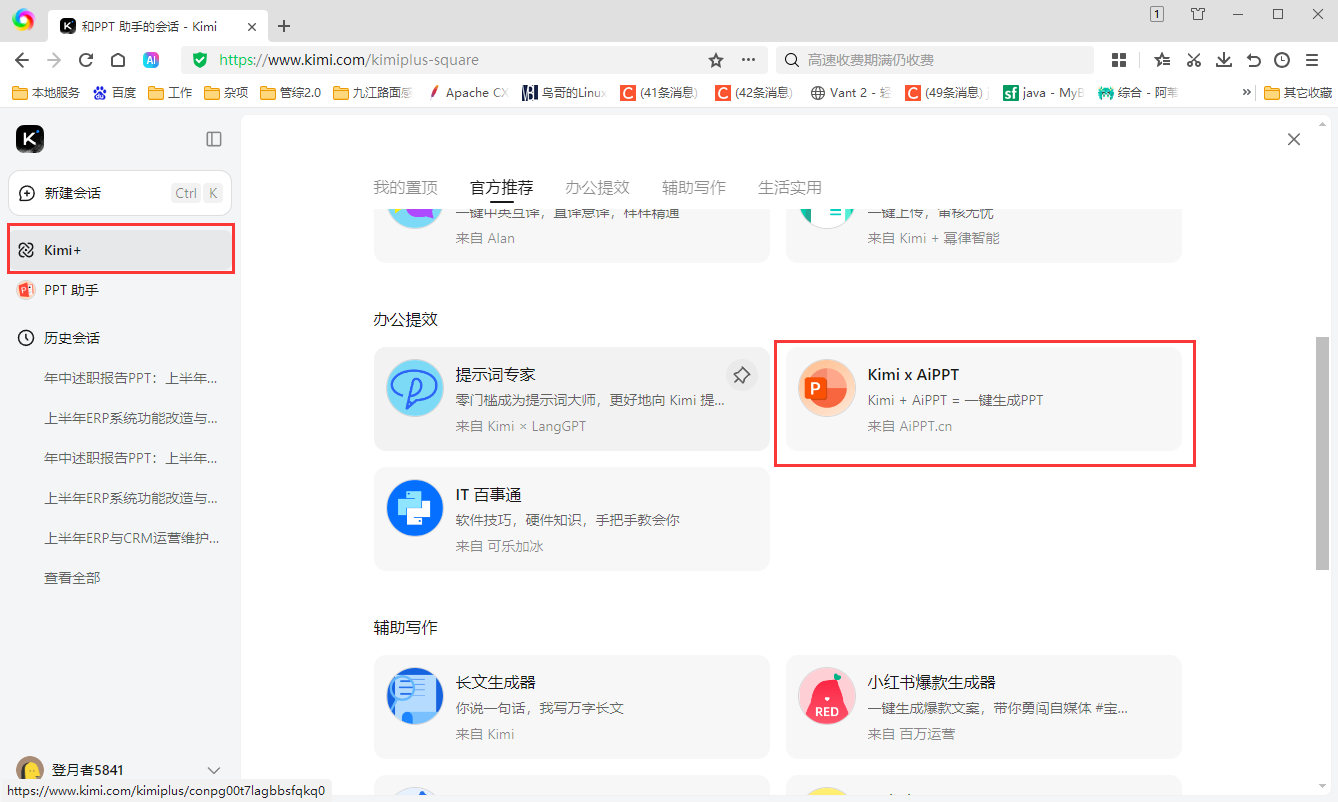Collapse the sidebar with the panel icon

click(214, 139)
